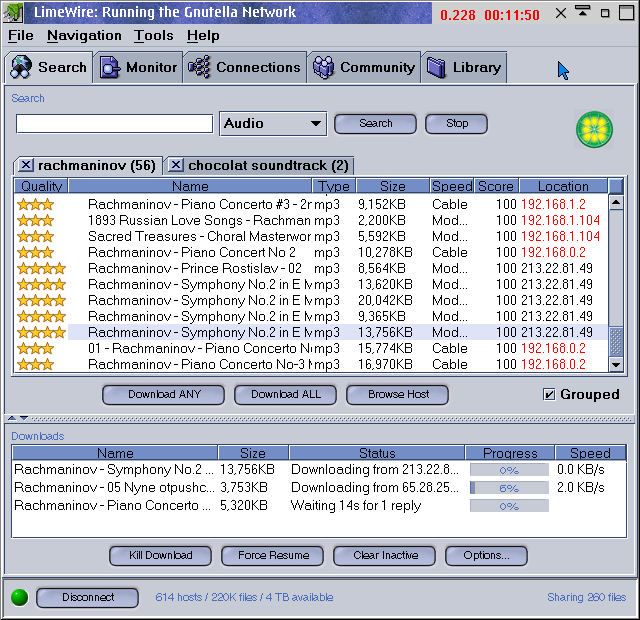Click the Browse Host button
The image size is (640, 620).
click(x=398, y=394)
